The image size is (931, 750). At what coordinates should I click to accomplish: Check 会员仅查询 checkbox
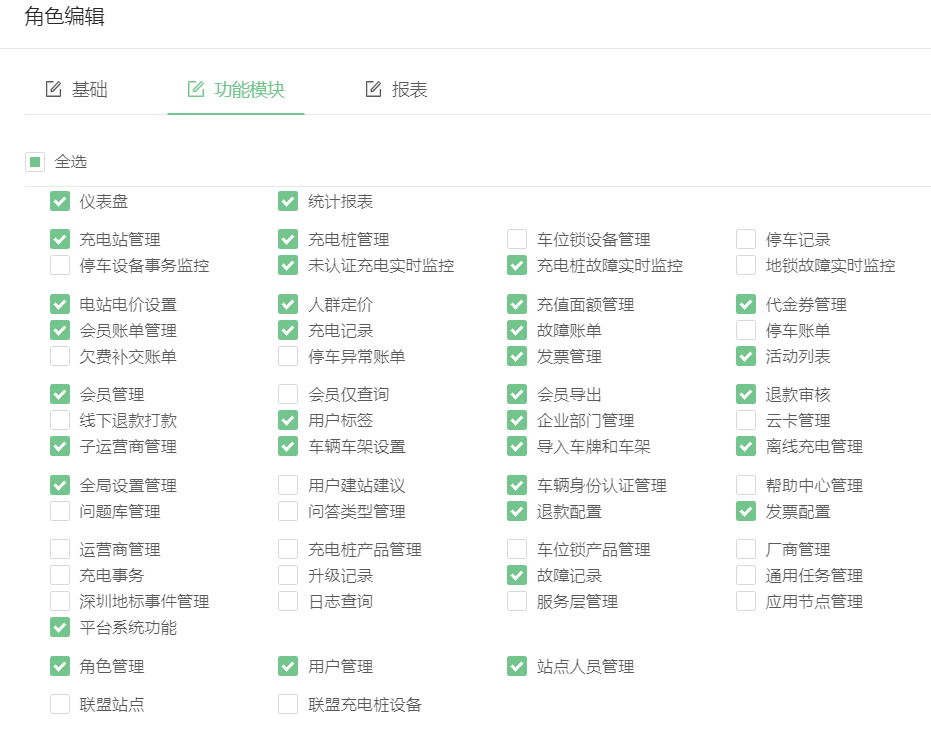point(288,394)
